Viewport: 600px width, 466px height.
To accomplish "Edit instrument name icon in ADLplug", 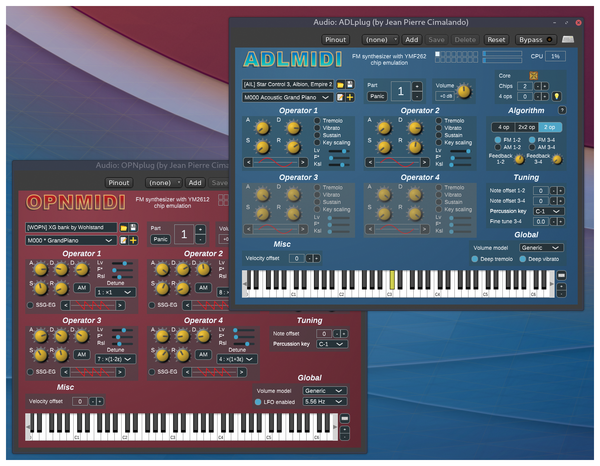I will tap(340, 97).
